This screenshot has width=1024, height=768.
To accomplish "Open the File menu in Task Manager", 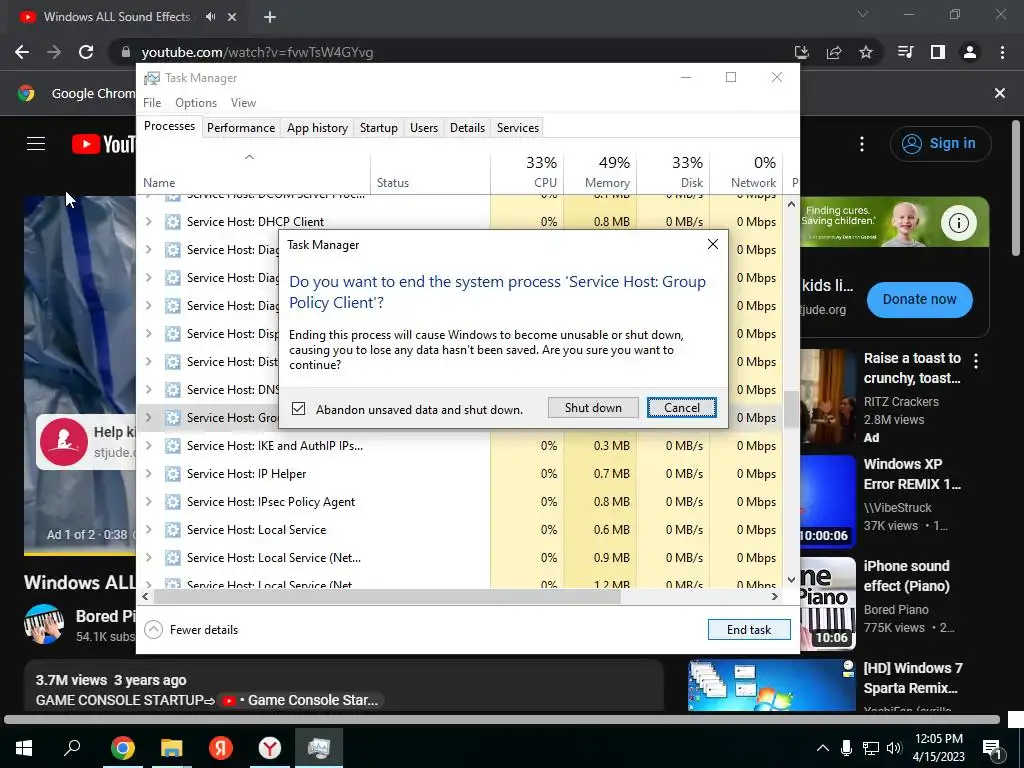I will pos(152,103).
